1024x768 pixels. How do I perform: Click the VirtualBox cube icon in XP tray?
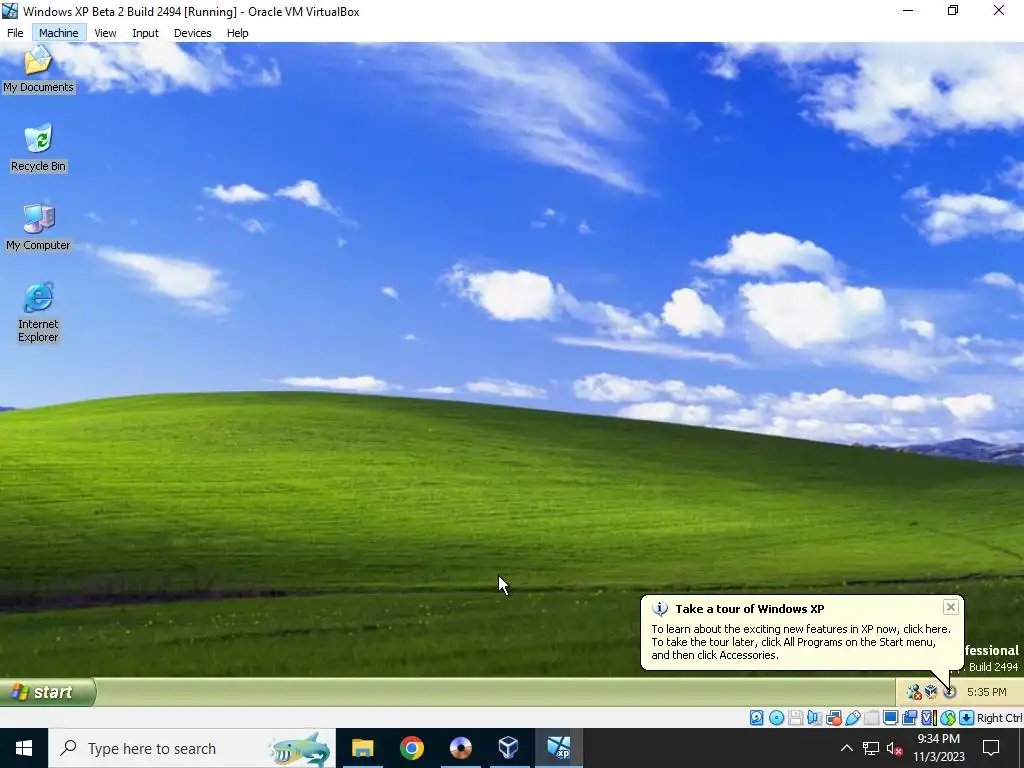click(931, 692)
